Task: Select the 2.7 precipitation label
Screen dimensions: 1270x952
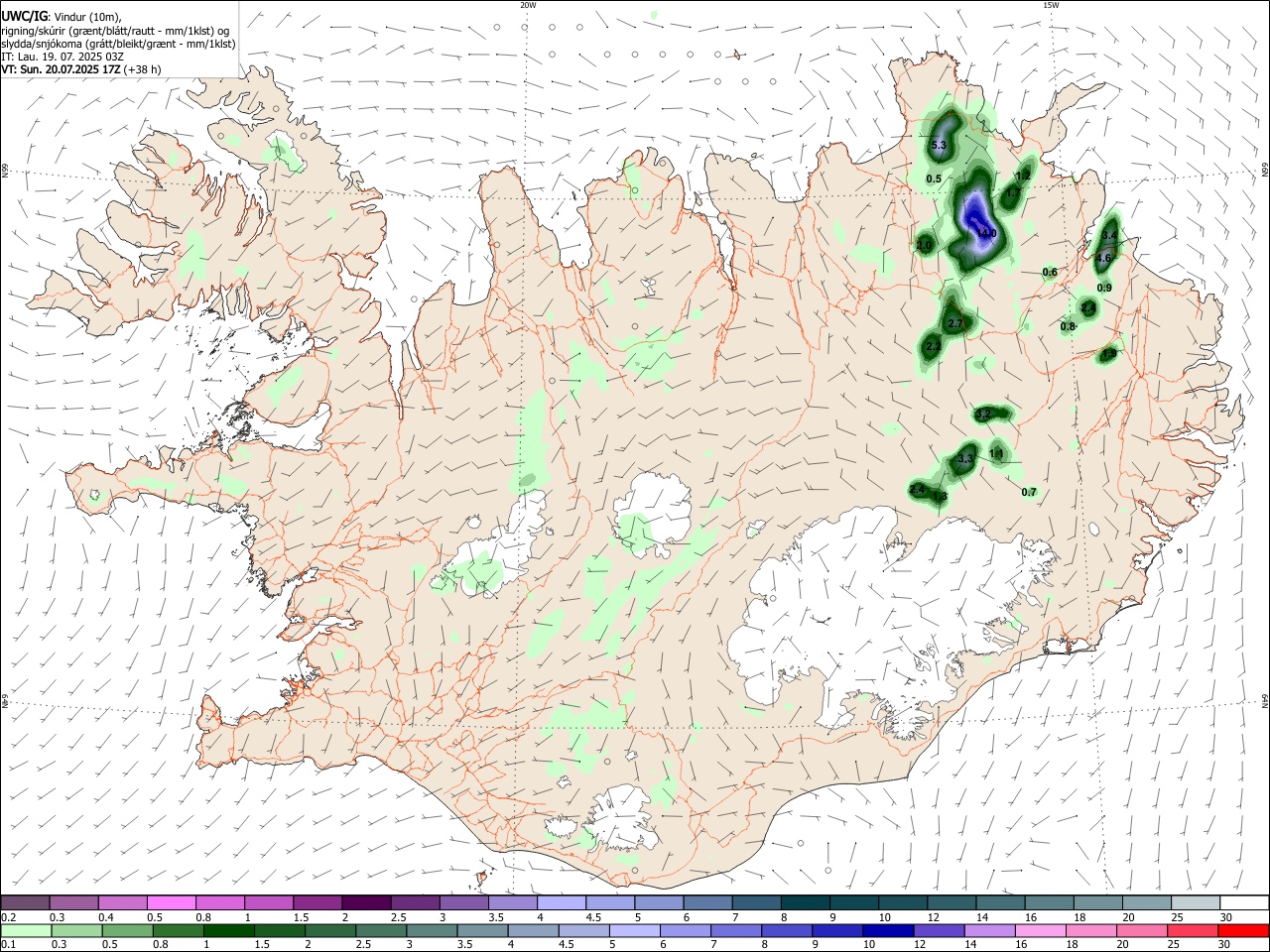Action: click(955, 324)
